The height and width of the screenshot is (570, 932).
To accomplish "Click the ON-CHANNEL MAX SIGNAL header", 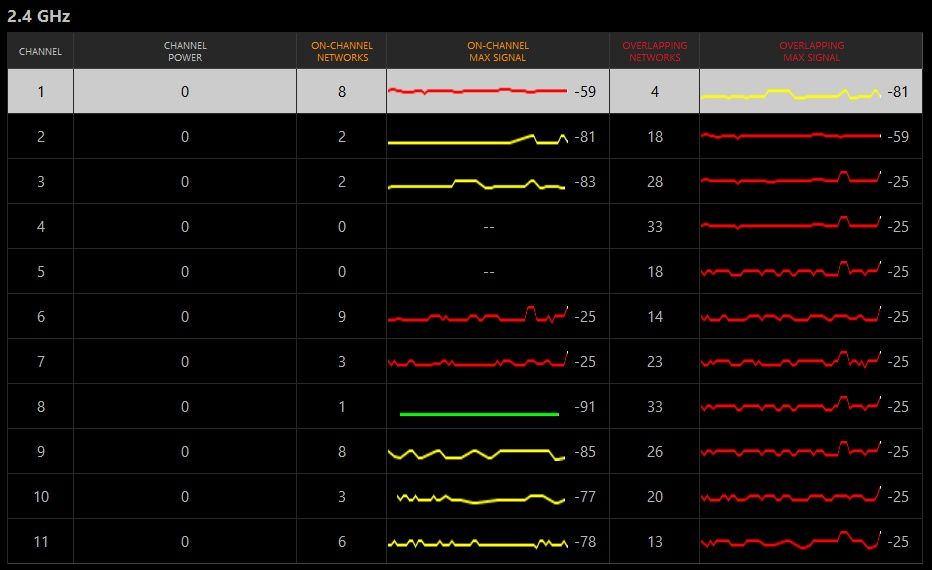I will (x=498, y=51).
